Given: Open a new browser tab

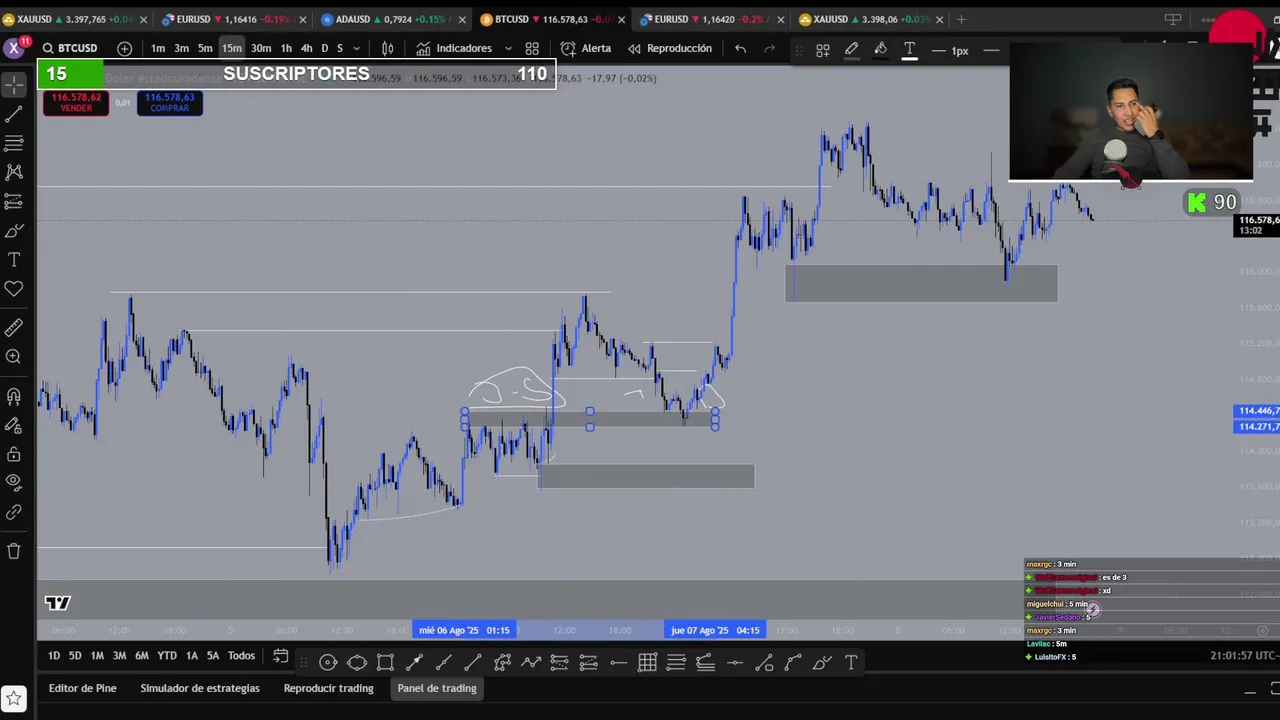Looking at the screenshot, I should (x=962, y=19).
